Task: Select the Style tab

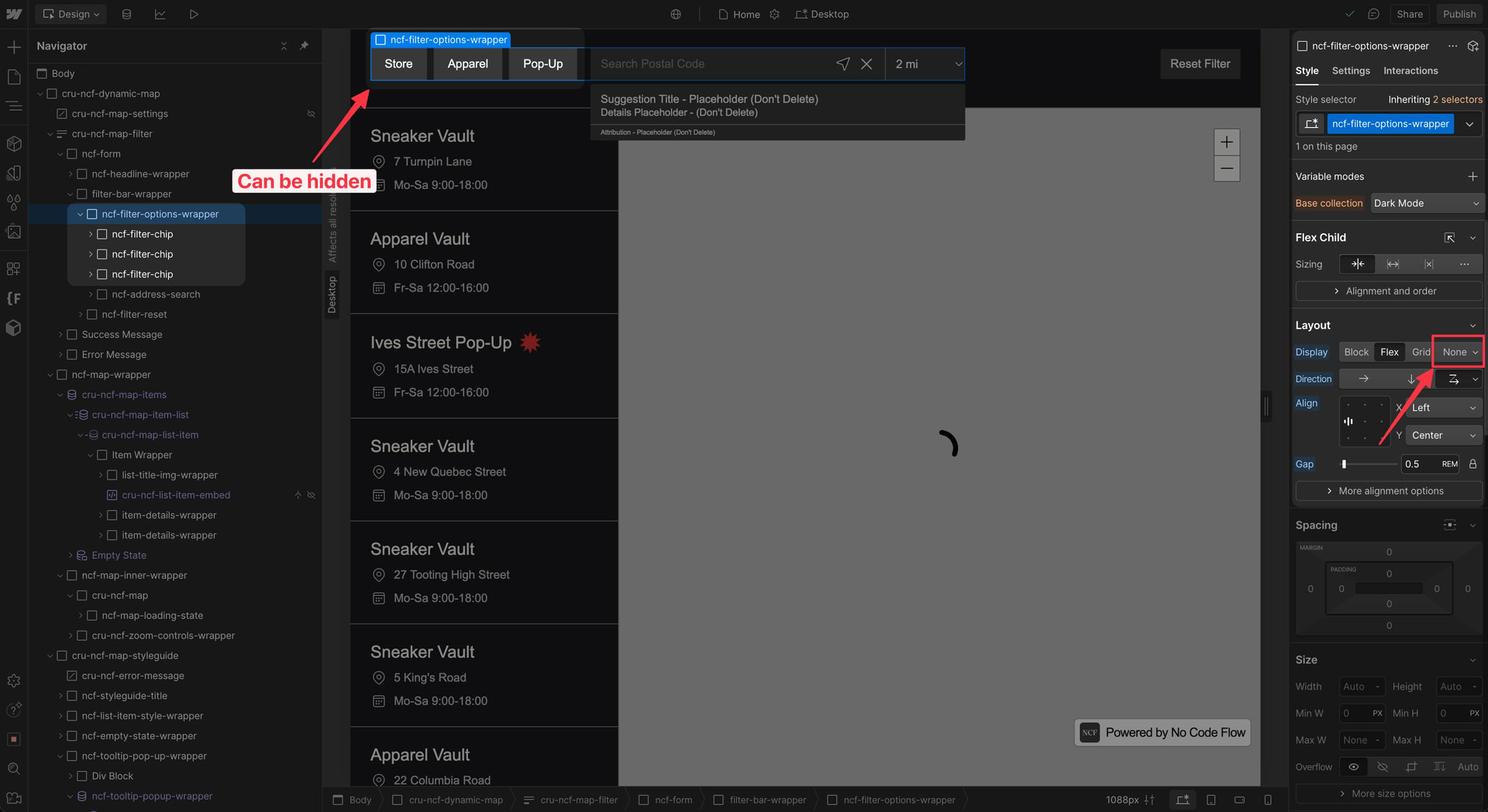Action: click(1307, 71)
